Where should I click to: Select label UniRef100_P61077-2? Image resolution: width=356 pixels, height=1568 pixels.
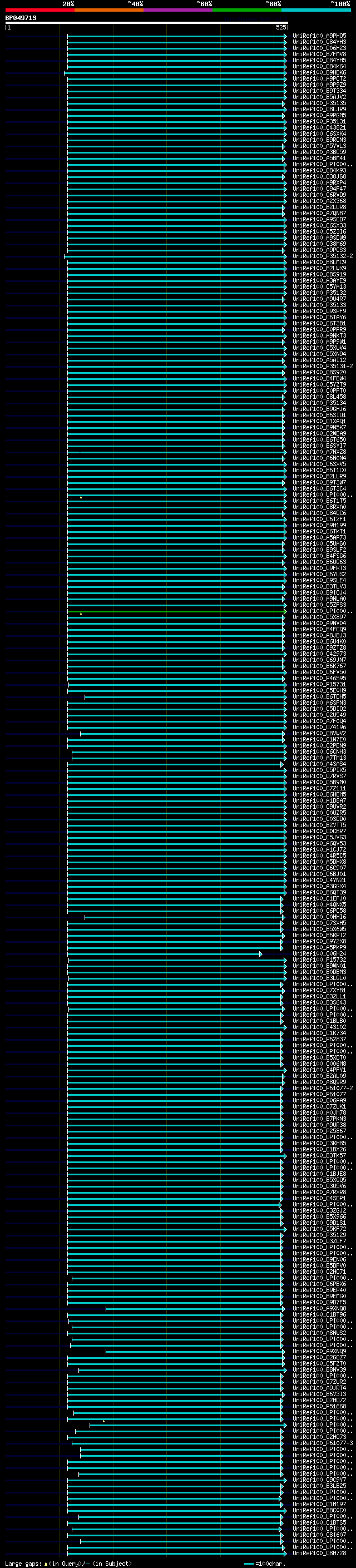coord(323,1089)
